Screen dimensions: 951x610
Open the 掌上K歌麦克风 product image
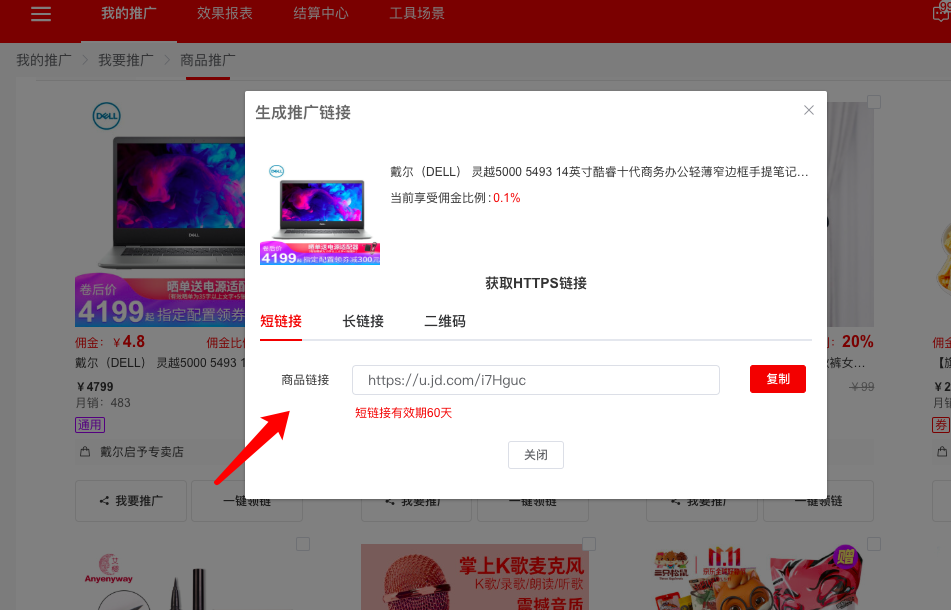pyautogui.click(x=474, y=577)
